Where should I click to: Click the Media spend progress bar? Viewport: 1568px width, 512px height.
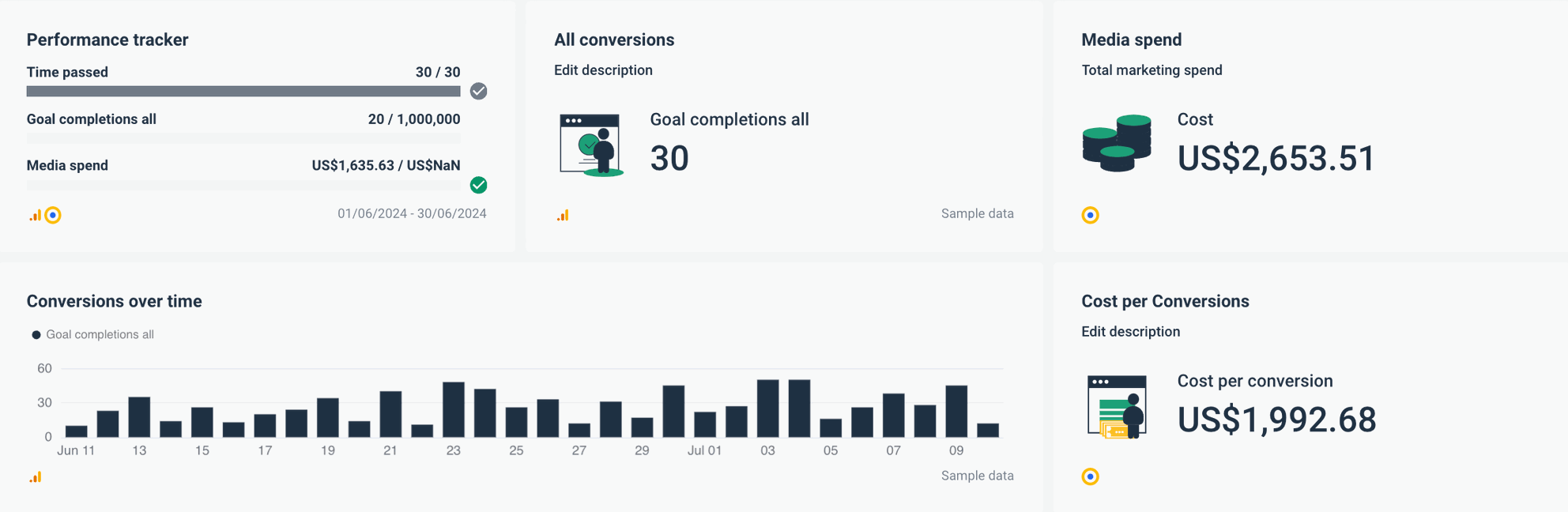click(243, 183)
